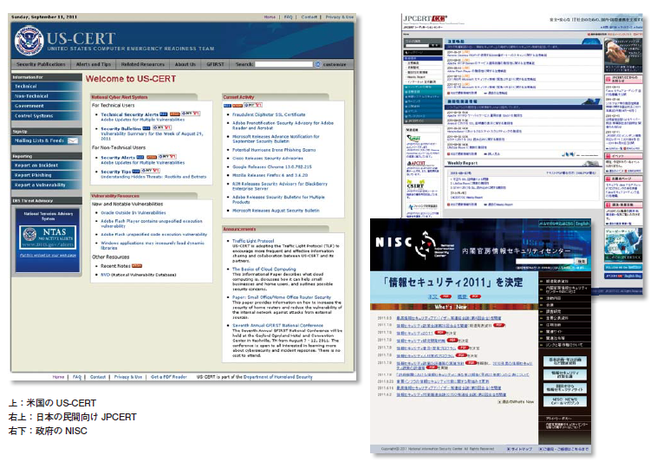Click the US-CERT eagle seal logo

28,42
